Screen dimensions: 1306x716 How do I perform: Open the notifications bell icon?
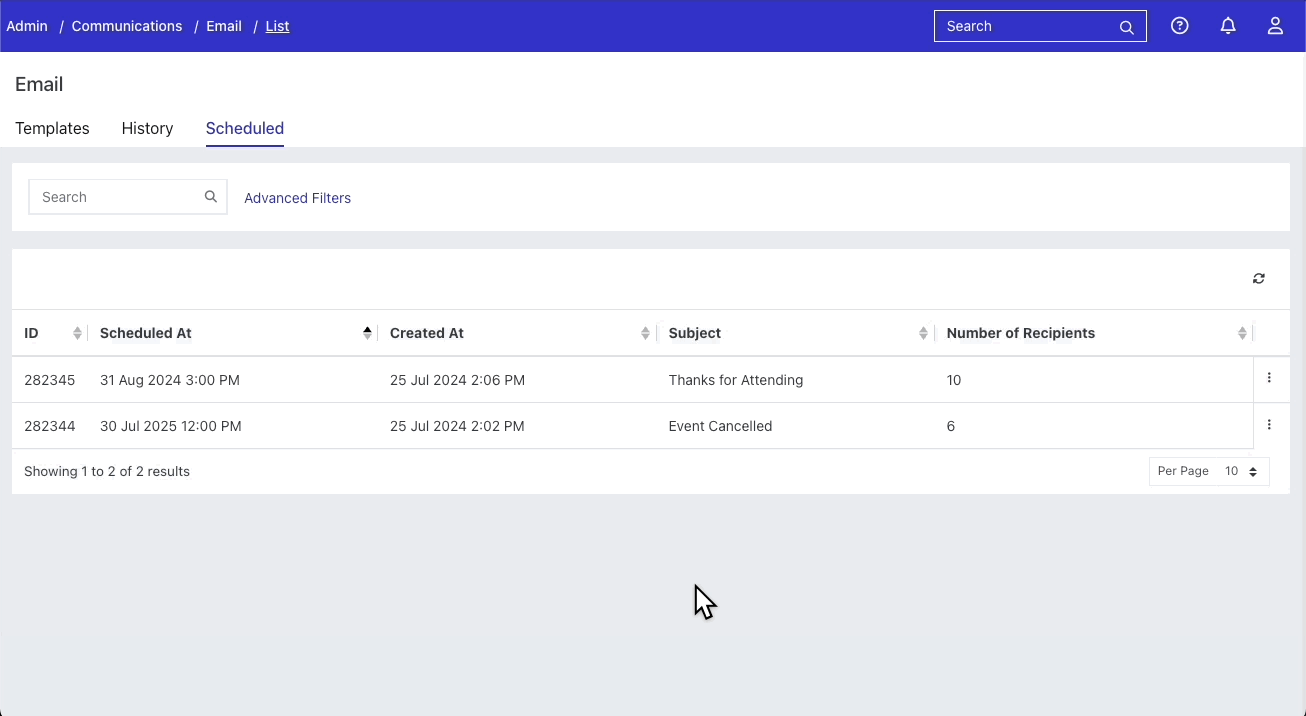point(1228,26)
